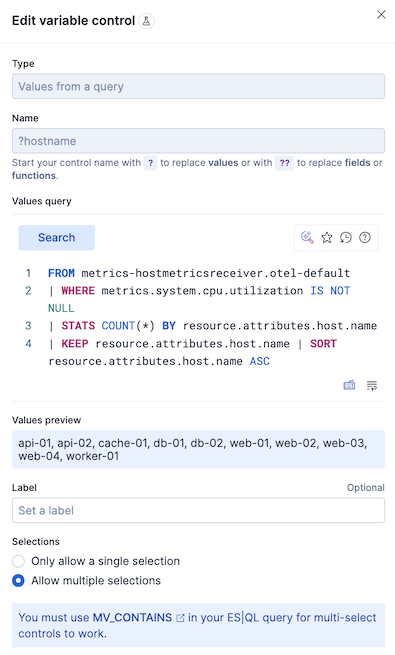Click the SORT keyword in query

[323, 344]
